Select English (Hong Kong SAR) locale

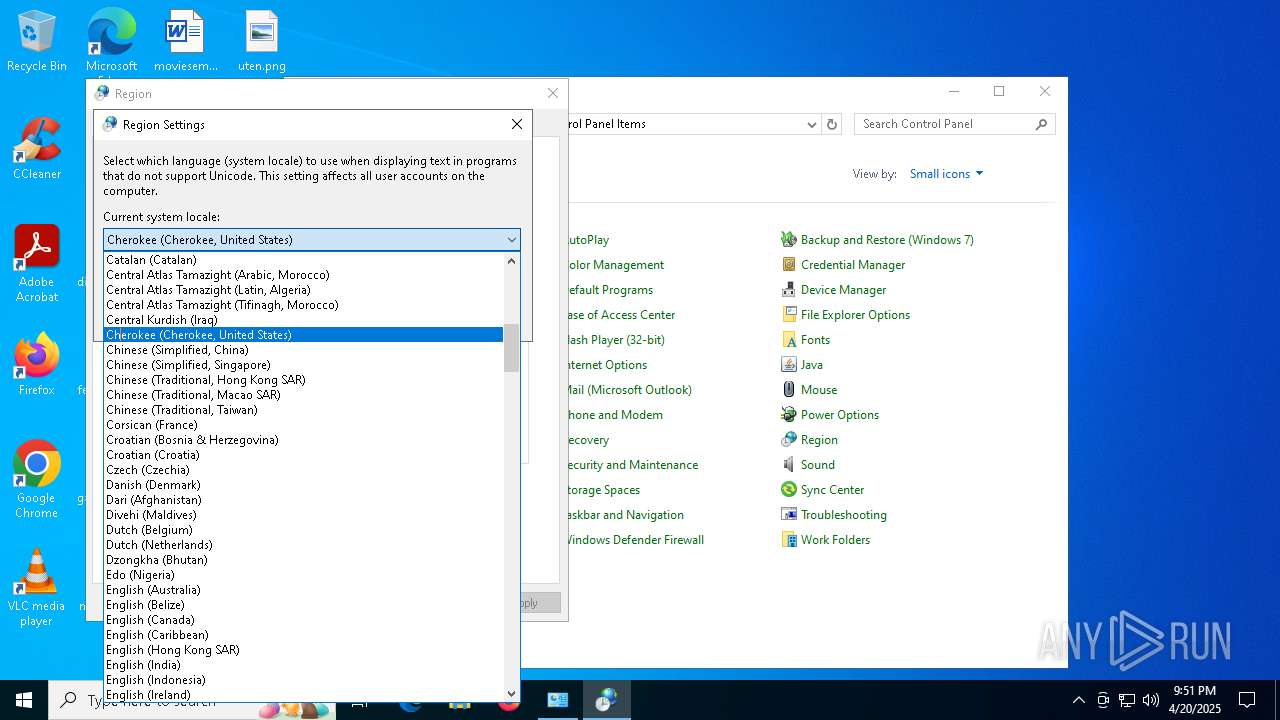coord(304,650)
